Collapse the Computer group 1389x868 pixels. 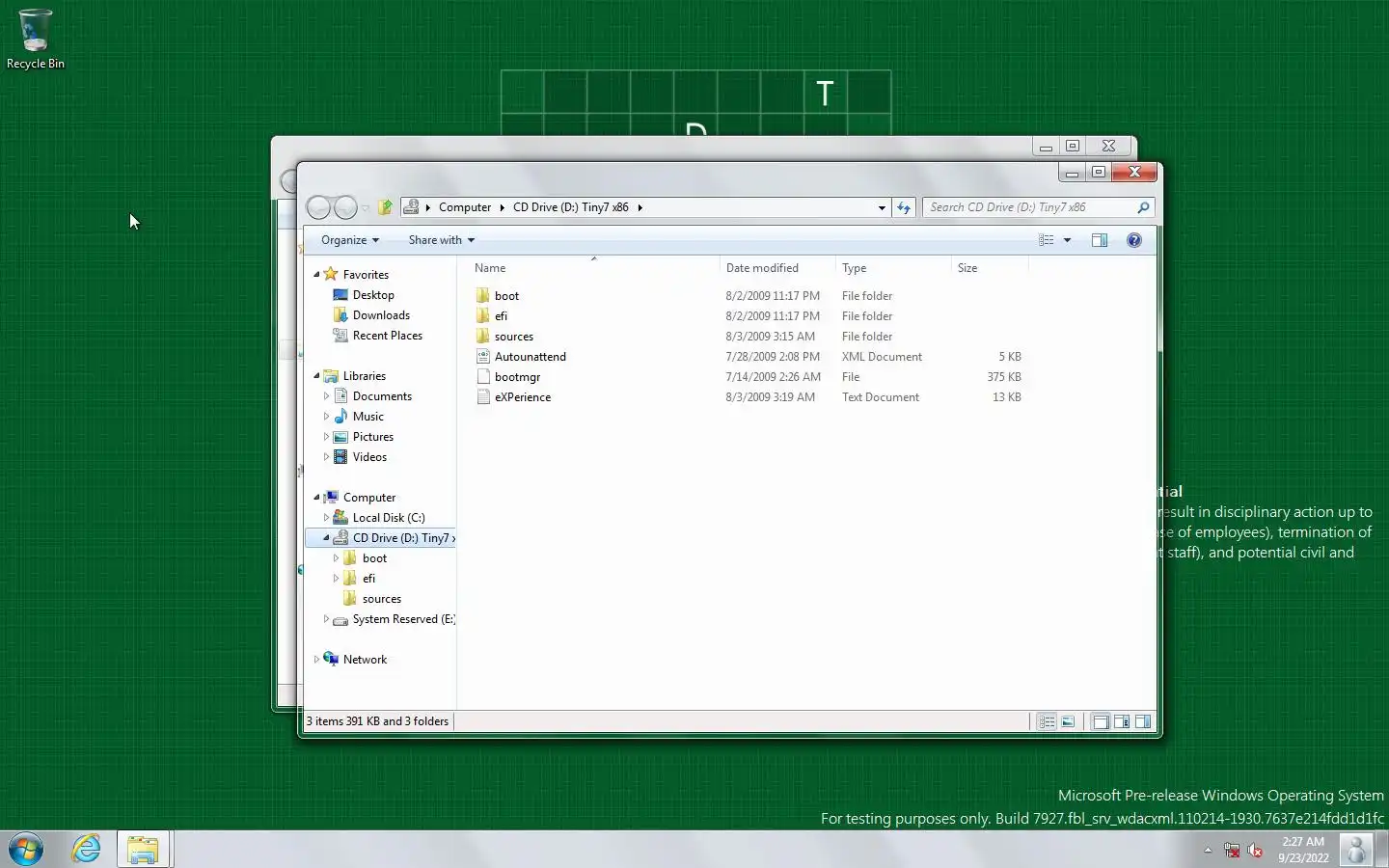click(x=316, y=498)
